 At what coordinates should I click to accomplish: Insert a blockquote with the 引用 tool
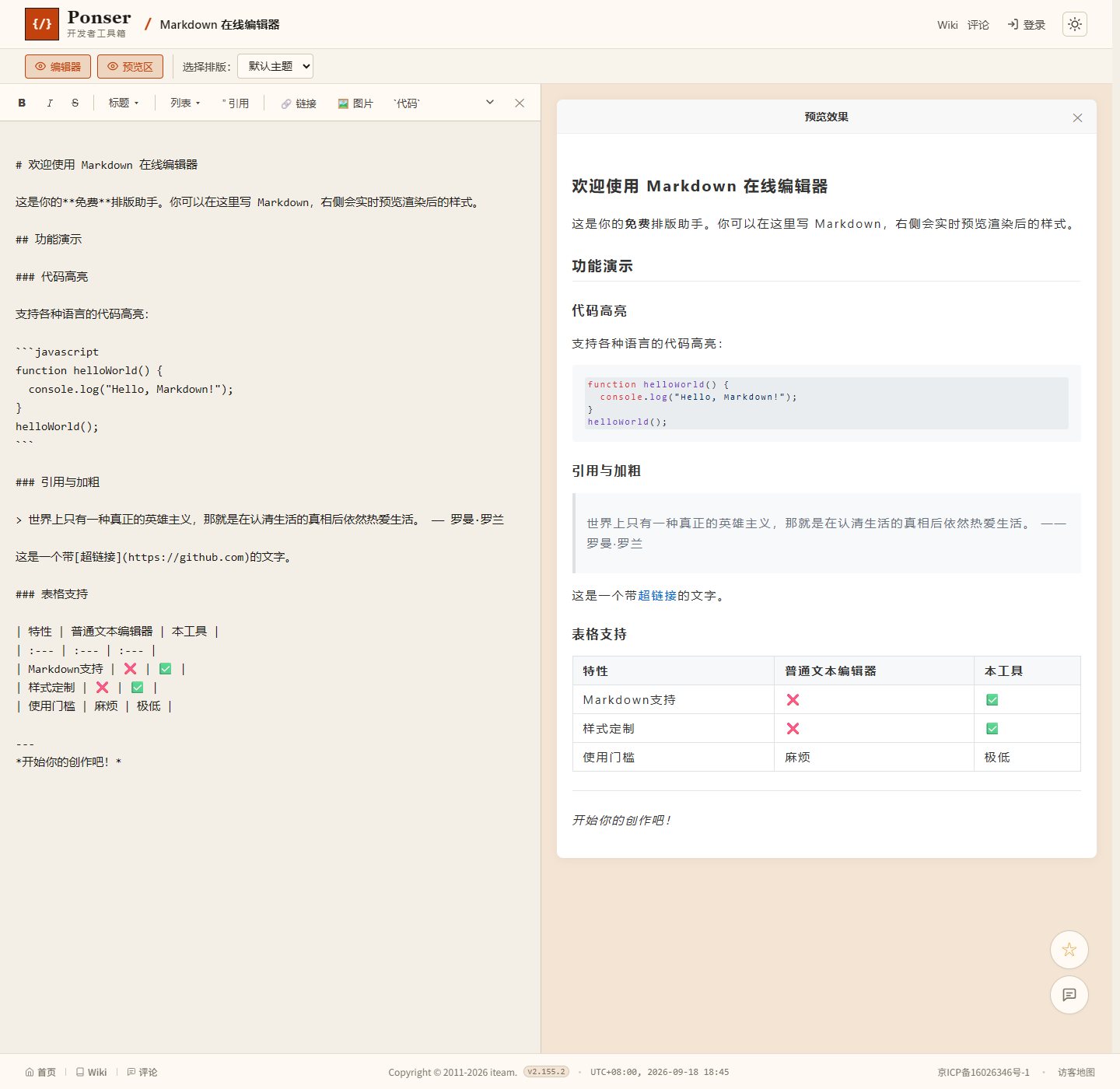(236, 103)
